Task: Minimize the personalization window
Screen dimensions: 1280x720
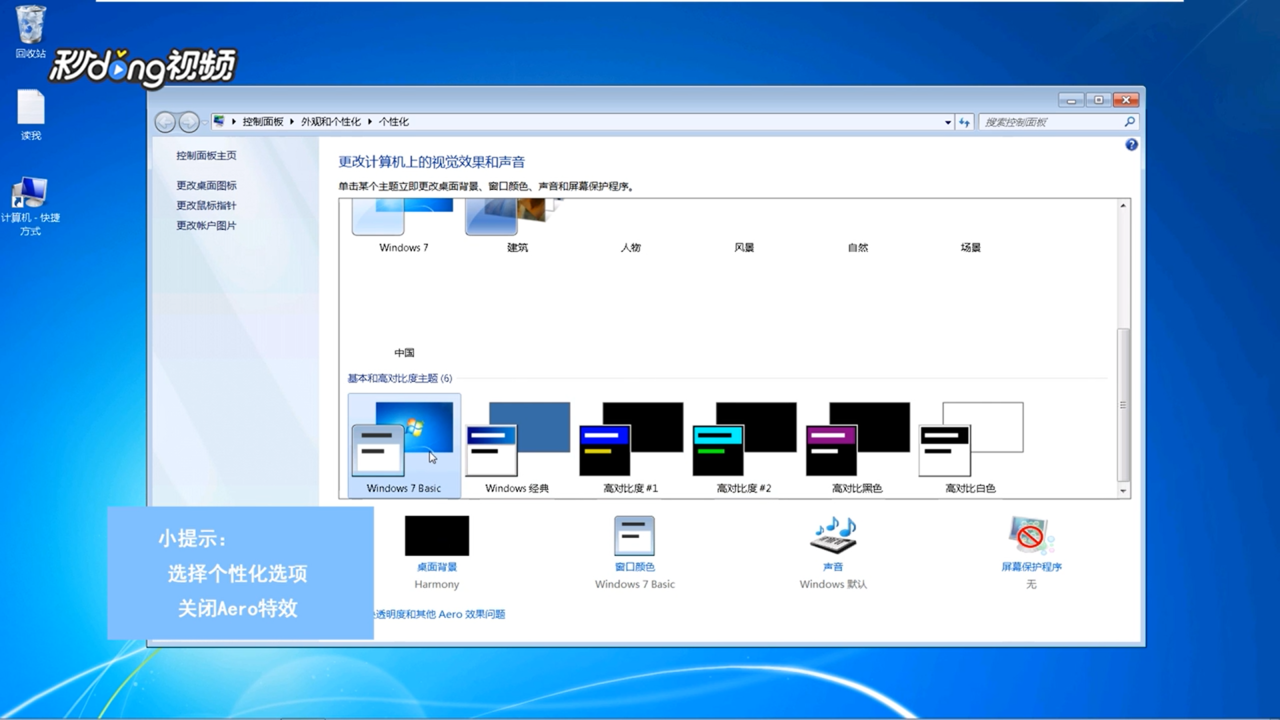Action: point(1072,100)
